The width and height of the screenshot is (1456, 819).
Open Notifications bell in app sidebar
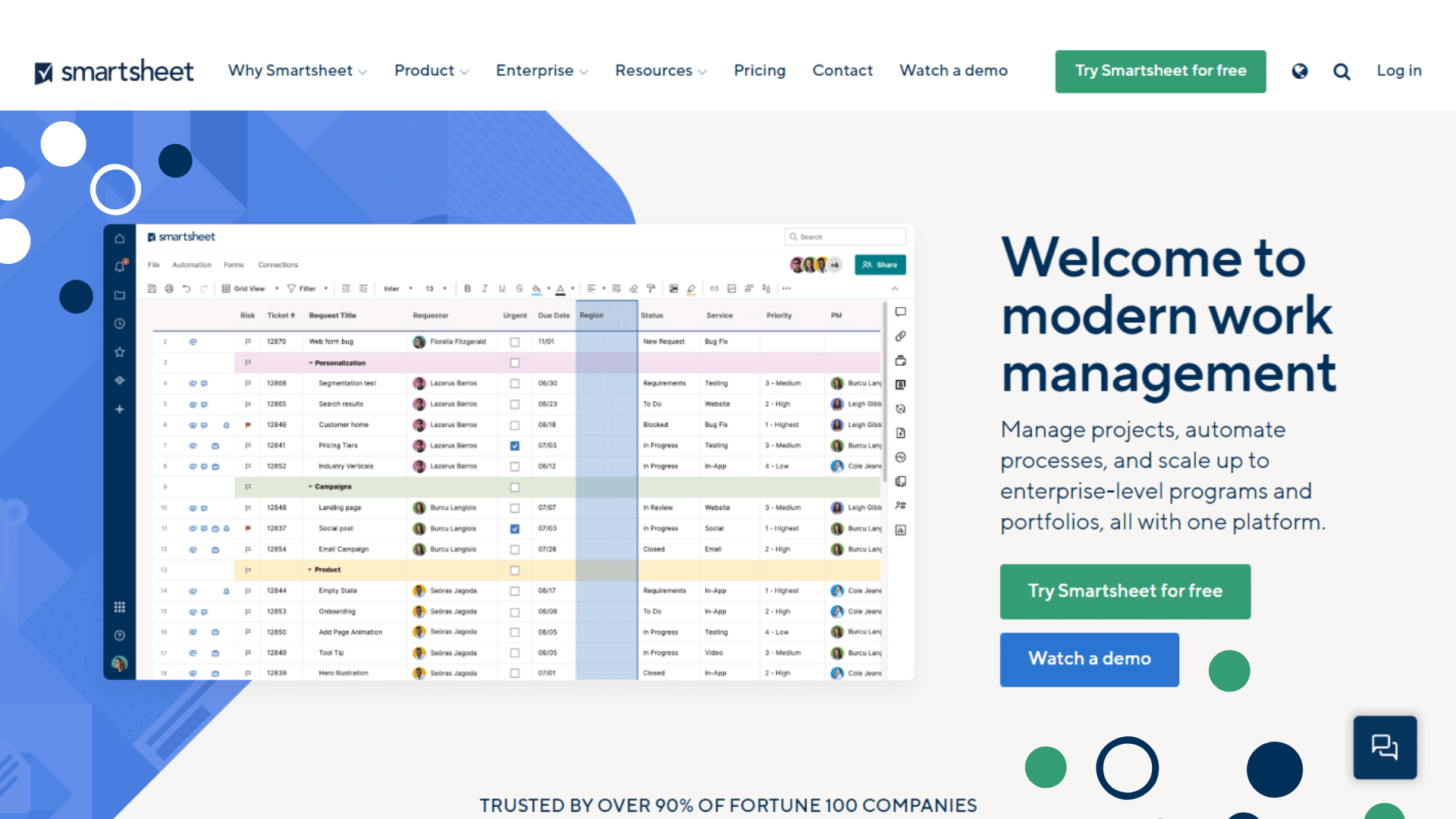point(120,266)
